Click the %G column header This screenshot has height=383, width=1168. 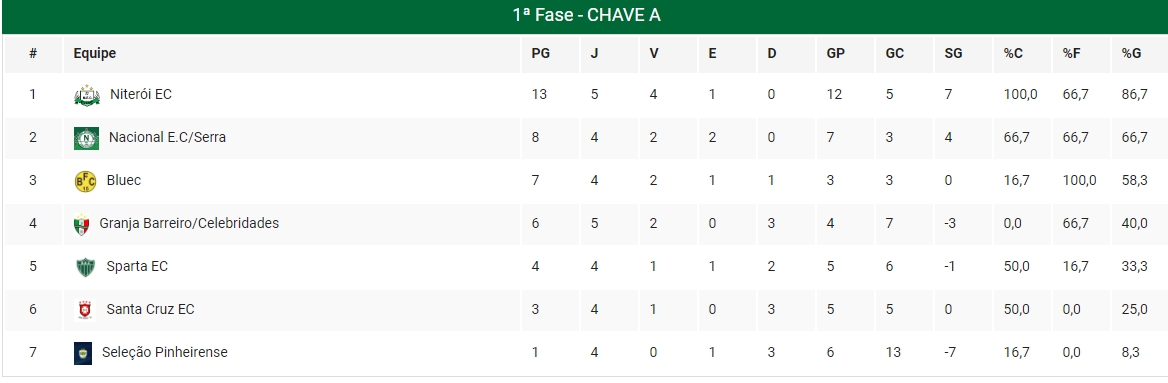tap(1132, 54)
